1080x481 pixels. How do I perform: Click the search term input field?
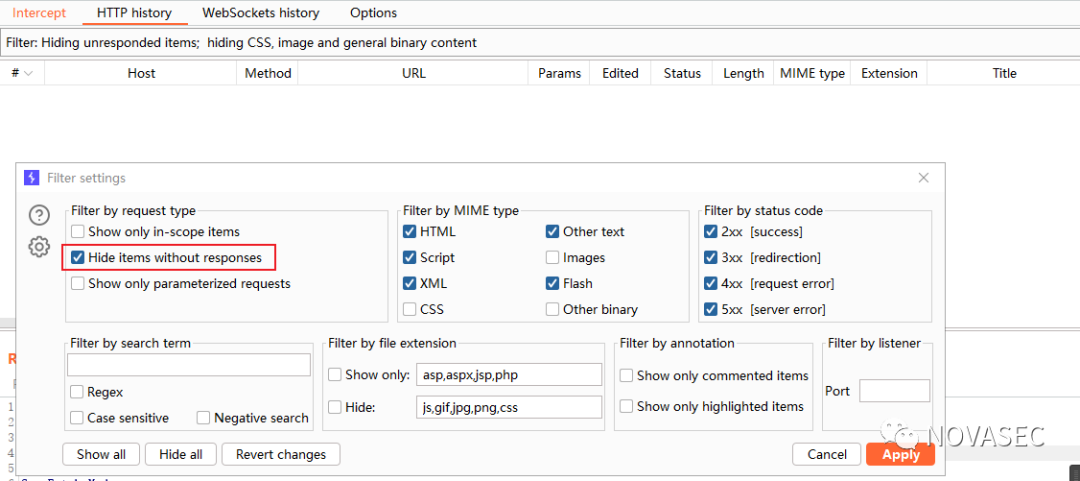click(188, 365)
